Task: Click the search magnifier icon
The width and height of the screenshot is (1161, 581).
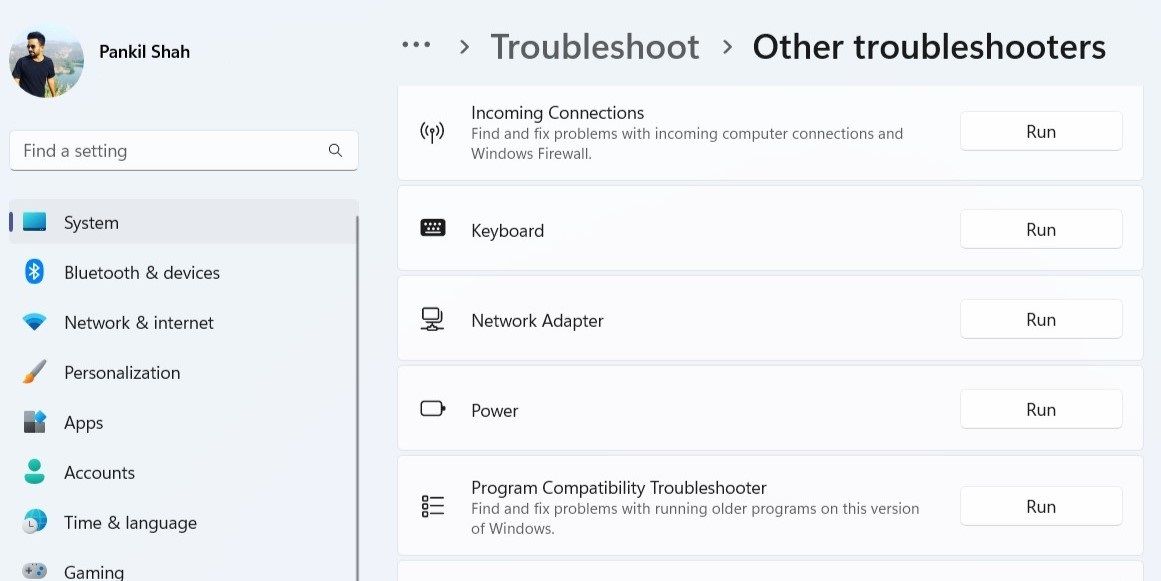Action: (x=335, y=150)
